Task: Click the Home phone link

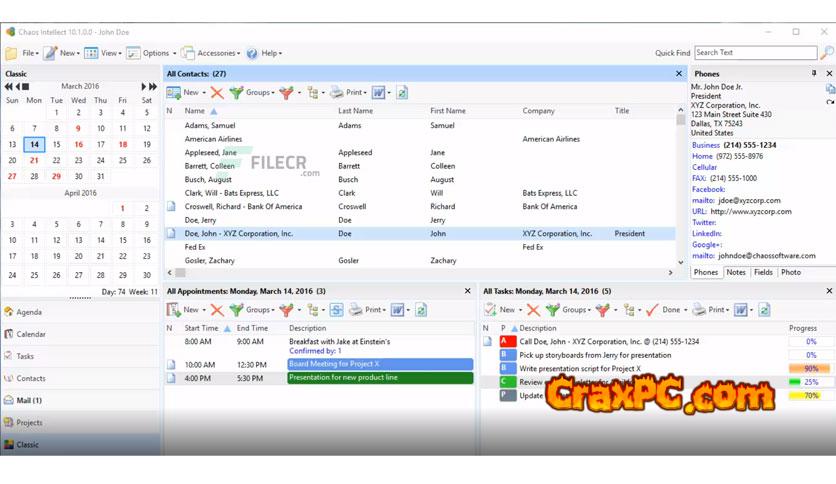Action: point(702,156)
